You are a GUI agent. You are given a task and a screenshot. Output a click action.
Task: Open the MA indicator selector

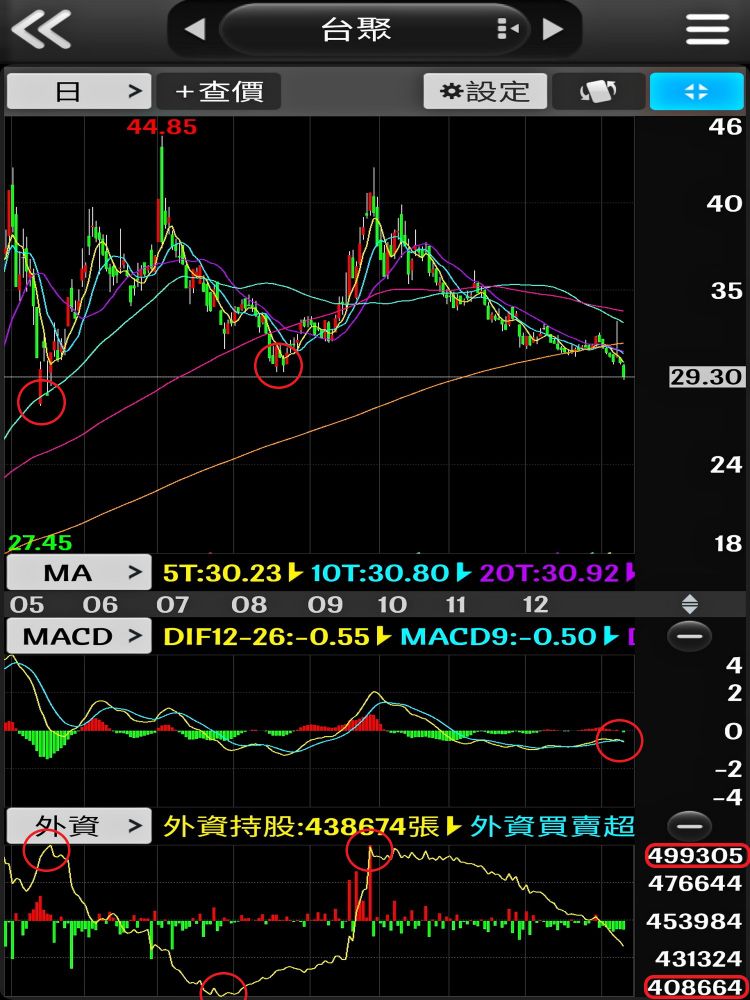click(x=79, y=573)
